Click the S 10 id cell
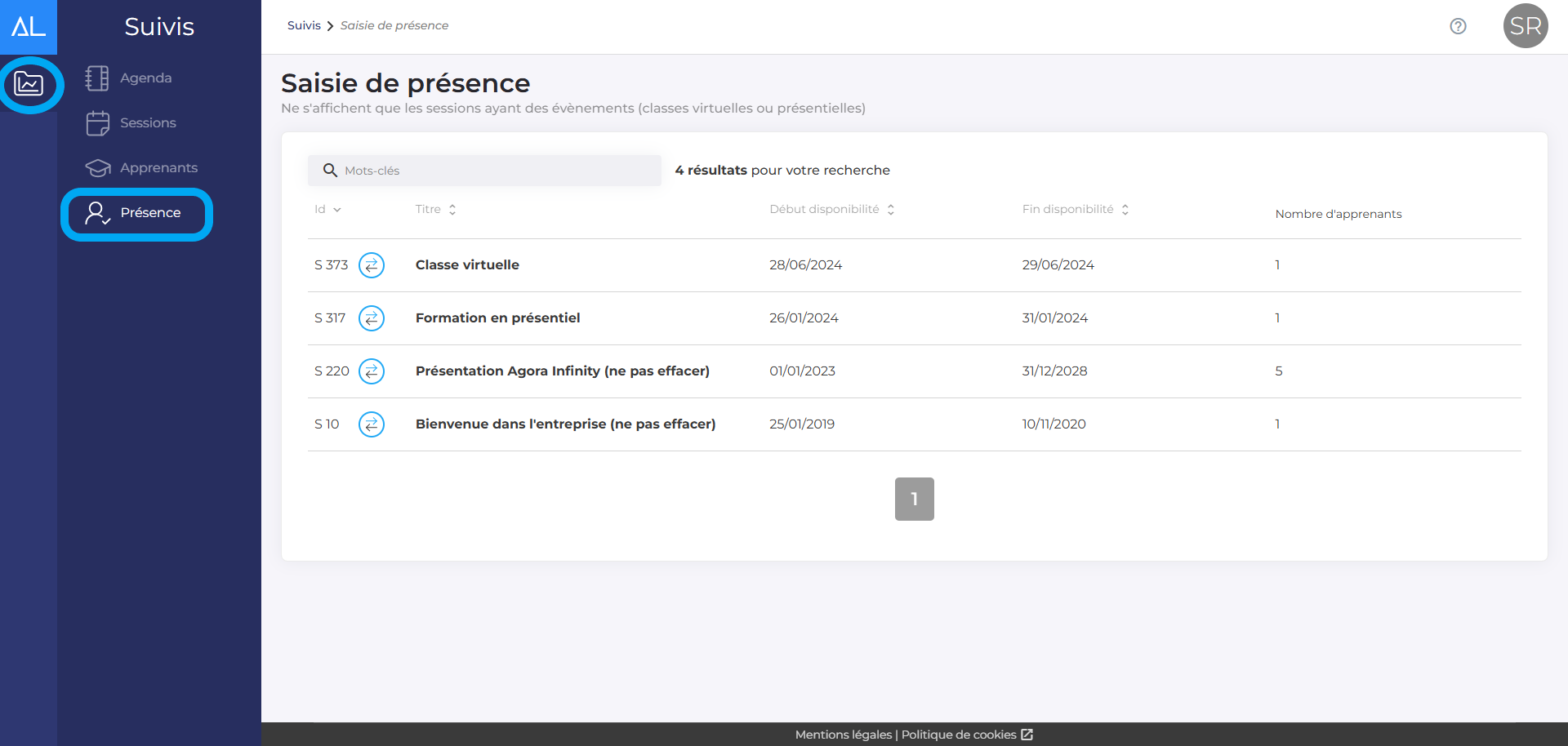 (x=327, y=424)
